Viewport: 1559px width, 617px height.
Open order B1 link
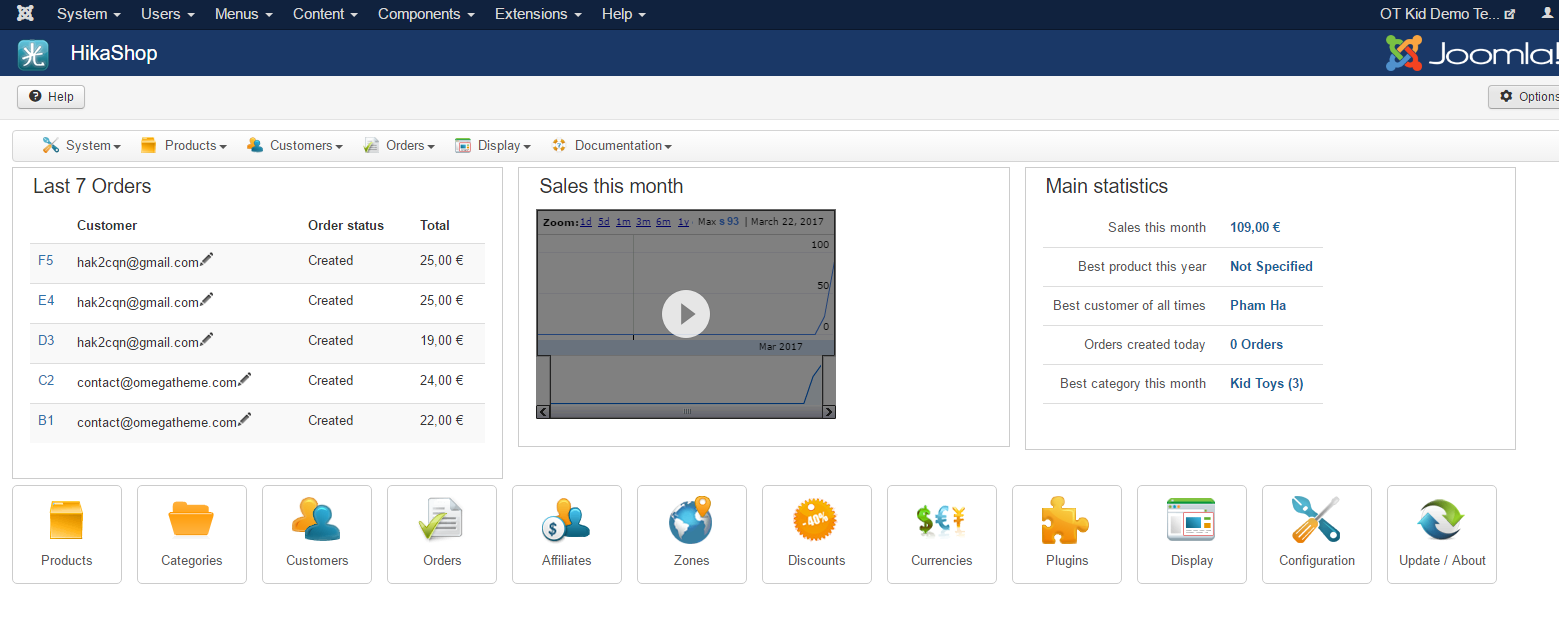pos(46,420)
